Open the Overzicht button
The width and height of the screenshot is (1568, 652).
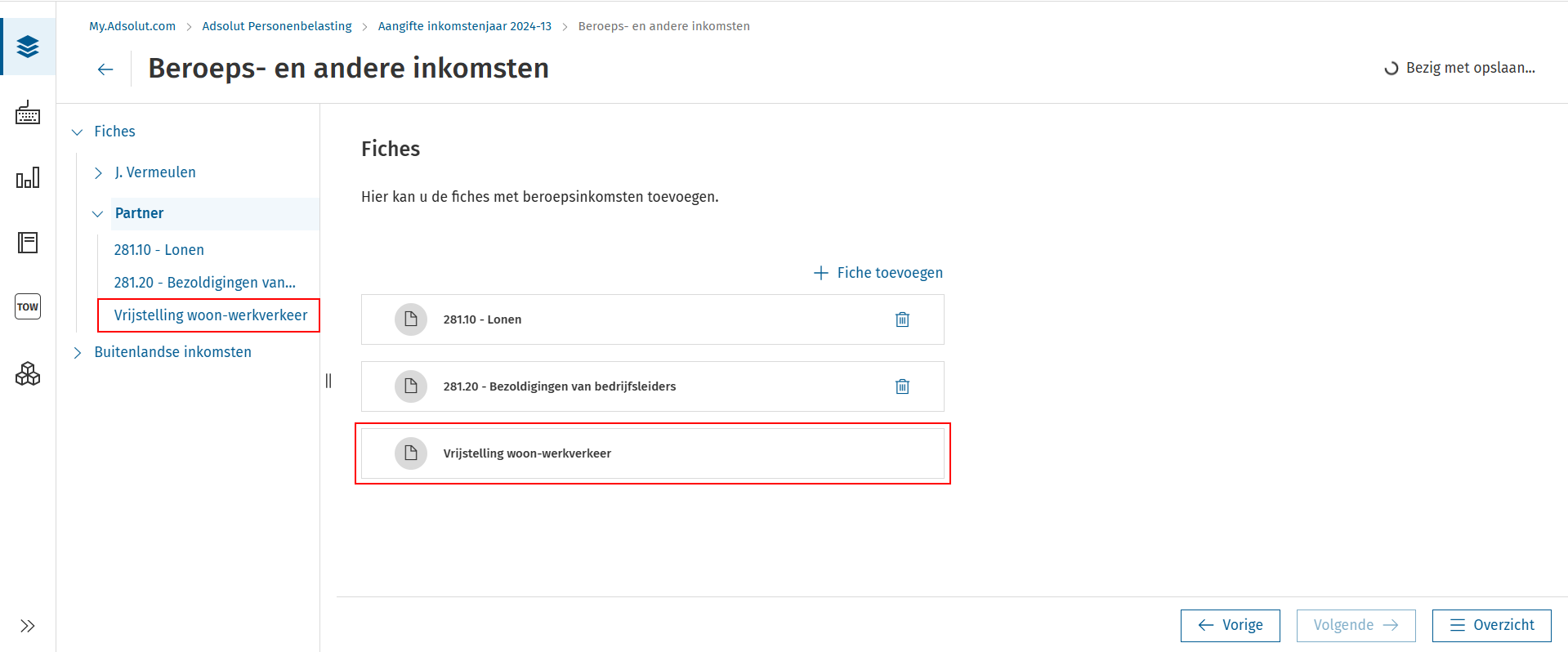point(1491,626)
